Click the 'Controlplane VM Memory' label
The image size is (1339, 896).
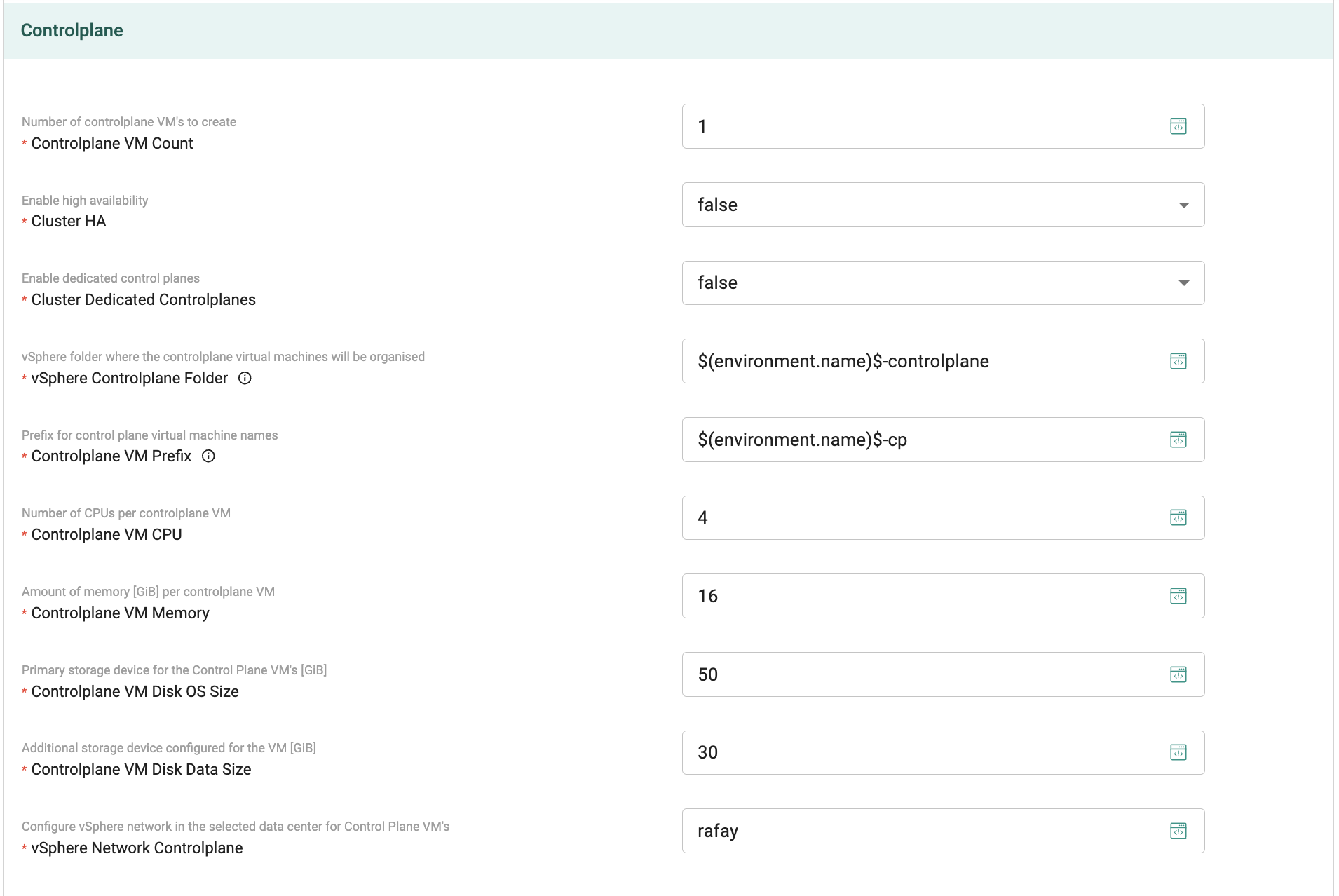point(121,613)
